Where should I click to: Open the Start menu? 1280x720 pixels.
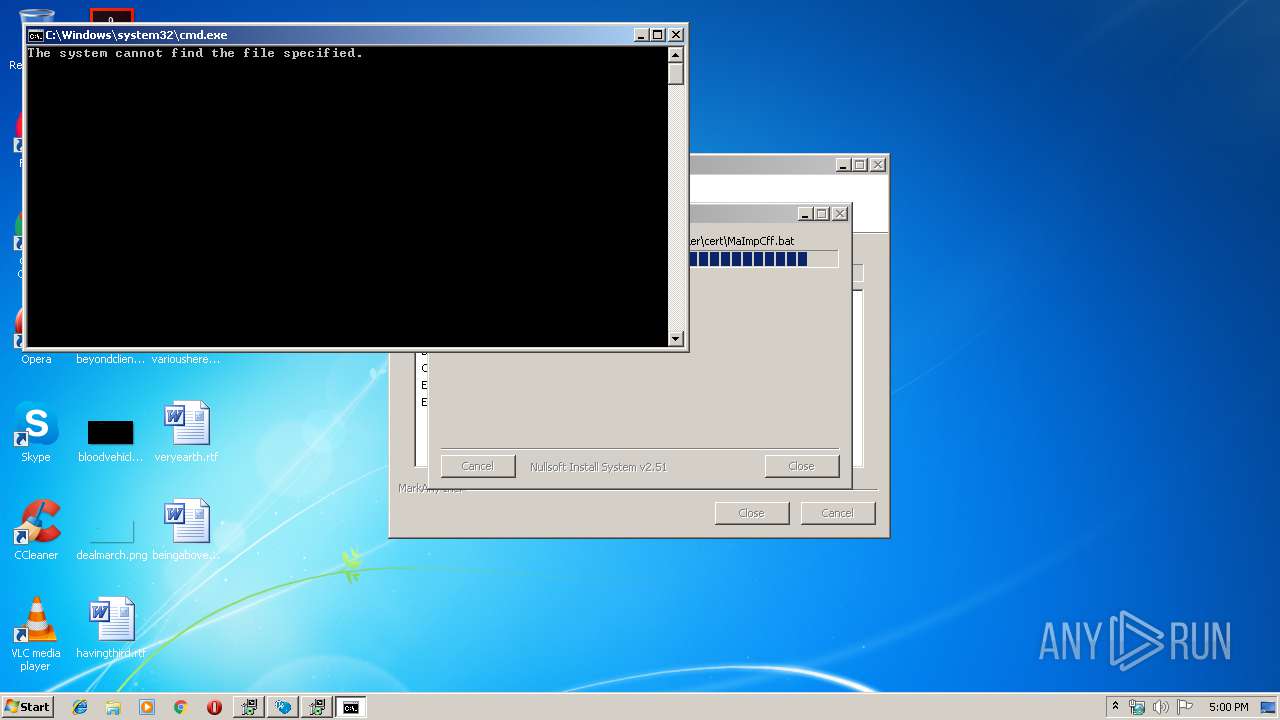28,707
